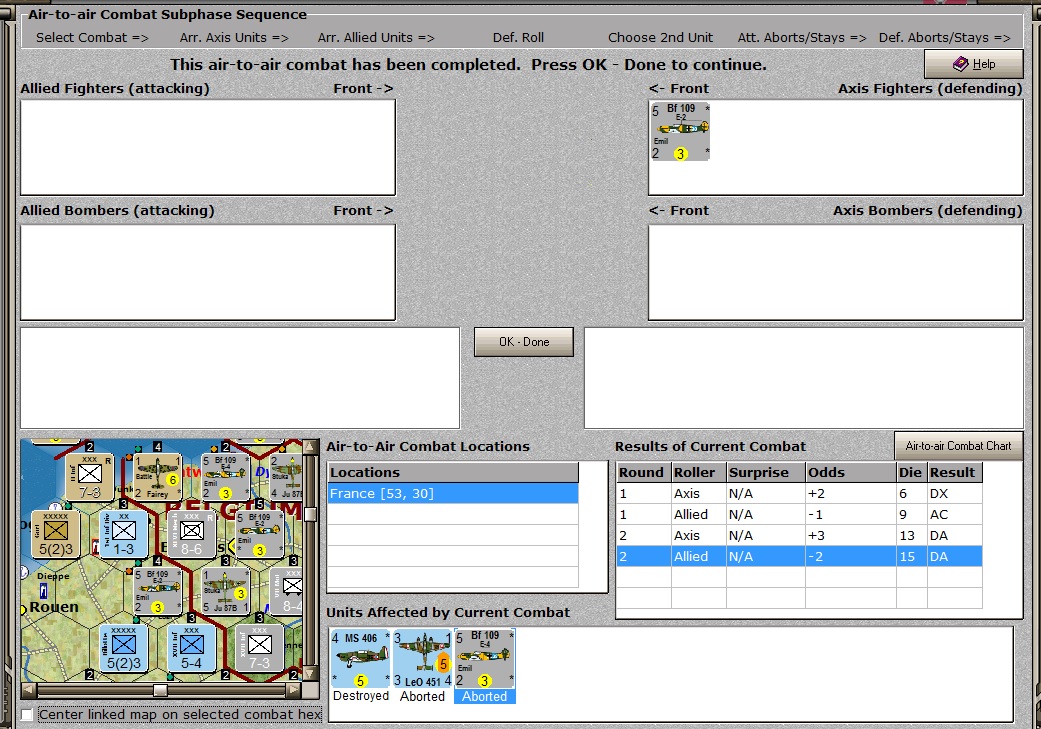1041x729 pixels.
Task: Click the Arr. Axis Units subphase step
Action: pos(234,38)
